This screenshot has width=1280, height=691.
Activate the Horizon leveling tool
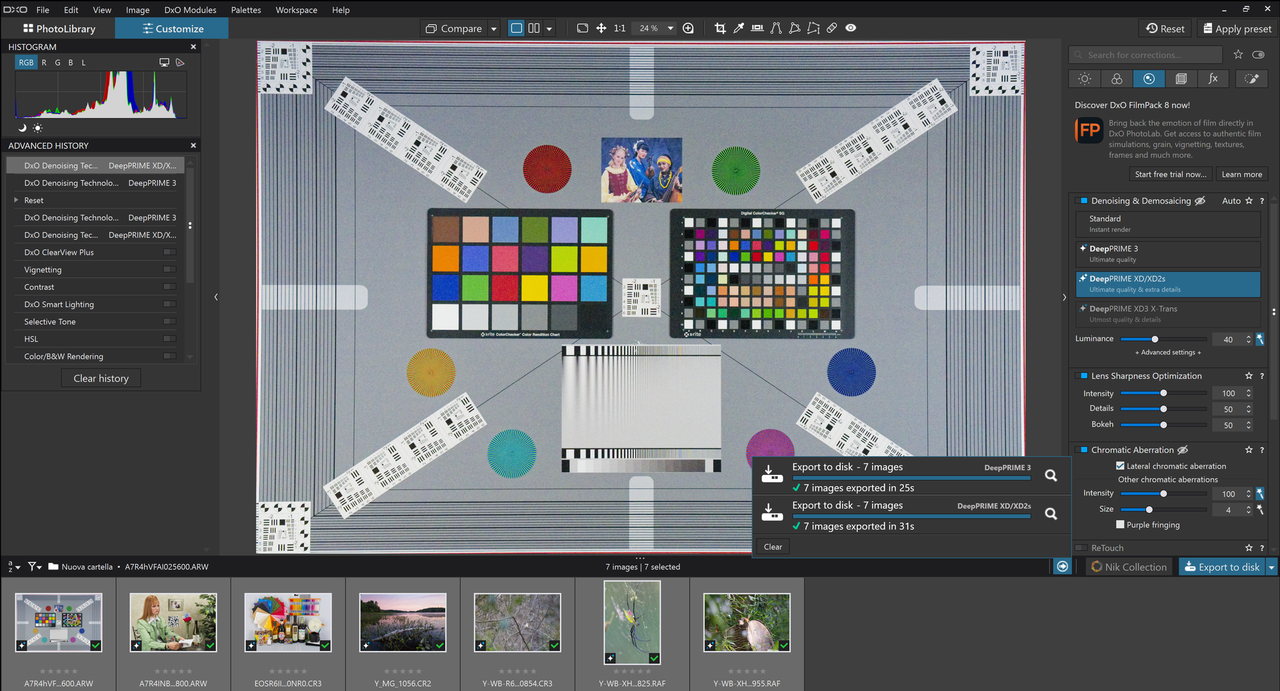(757, 28)
